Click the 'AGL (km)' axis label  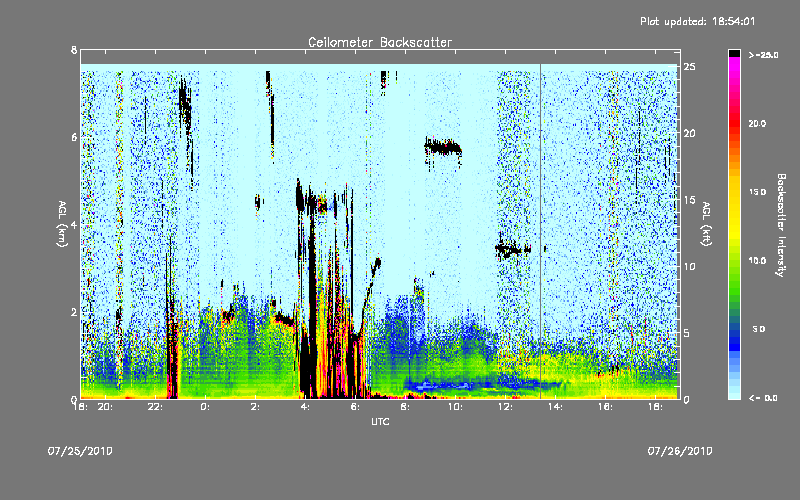62,224
